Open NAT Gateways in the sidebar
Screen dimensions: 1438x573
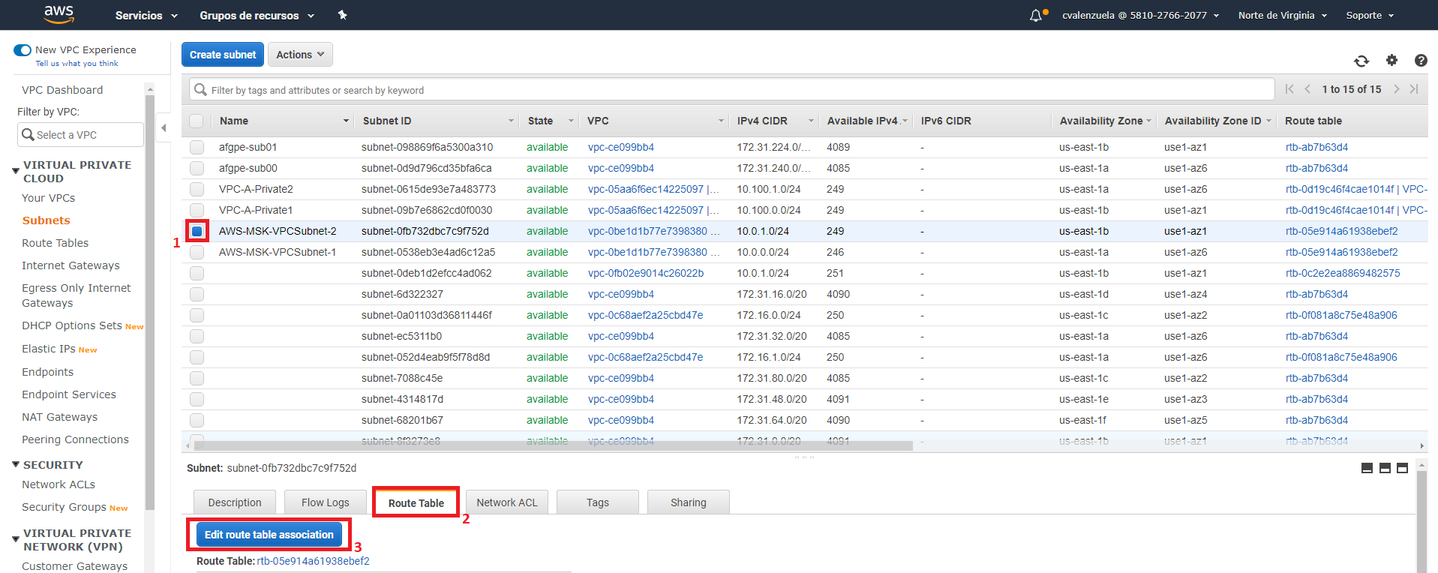tap(60, 417)
